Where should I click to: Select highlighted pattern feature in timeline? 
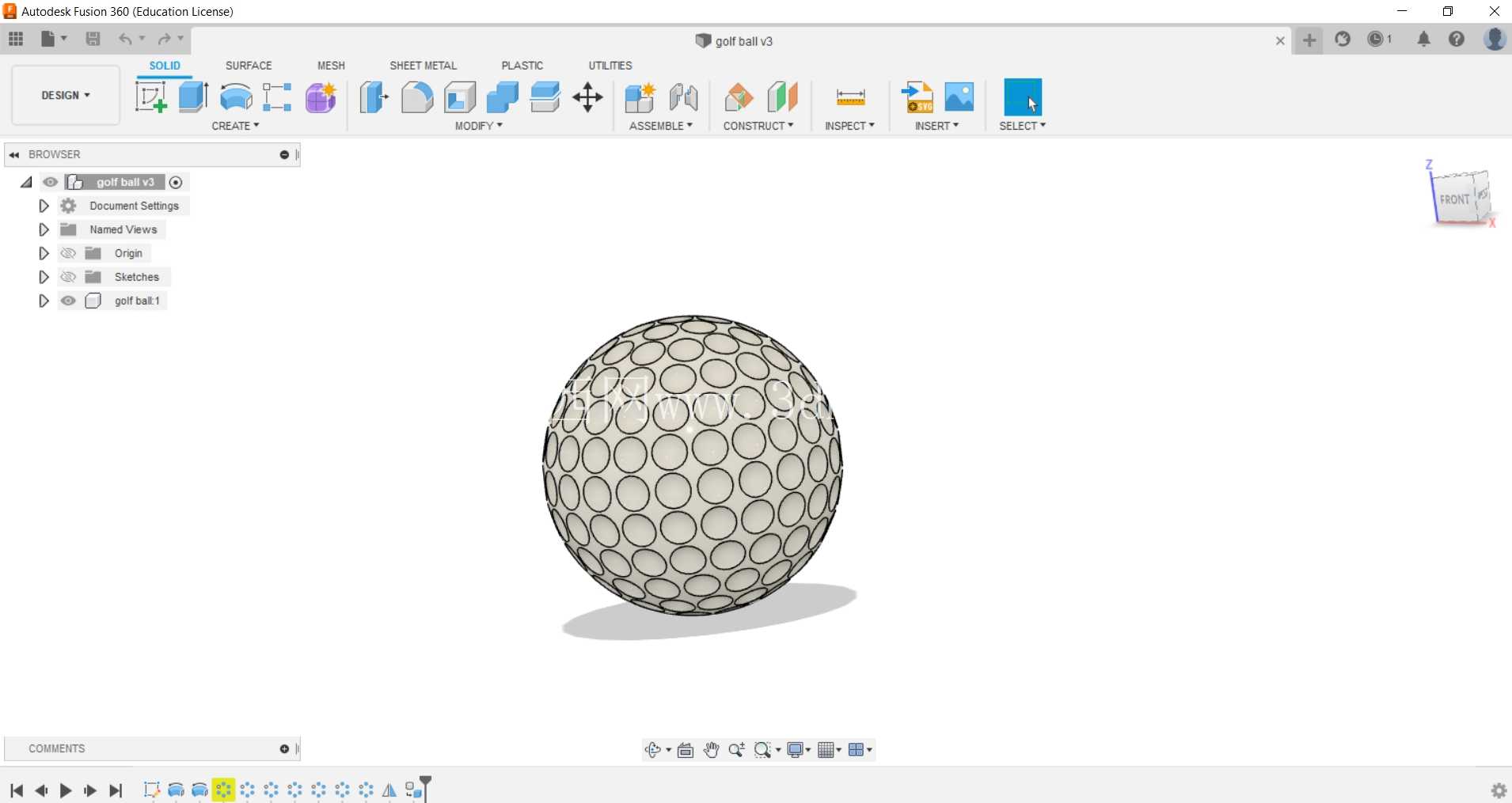coord(223,790)
